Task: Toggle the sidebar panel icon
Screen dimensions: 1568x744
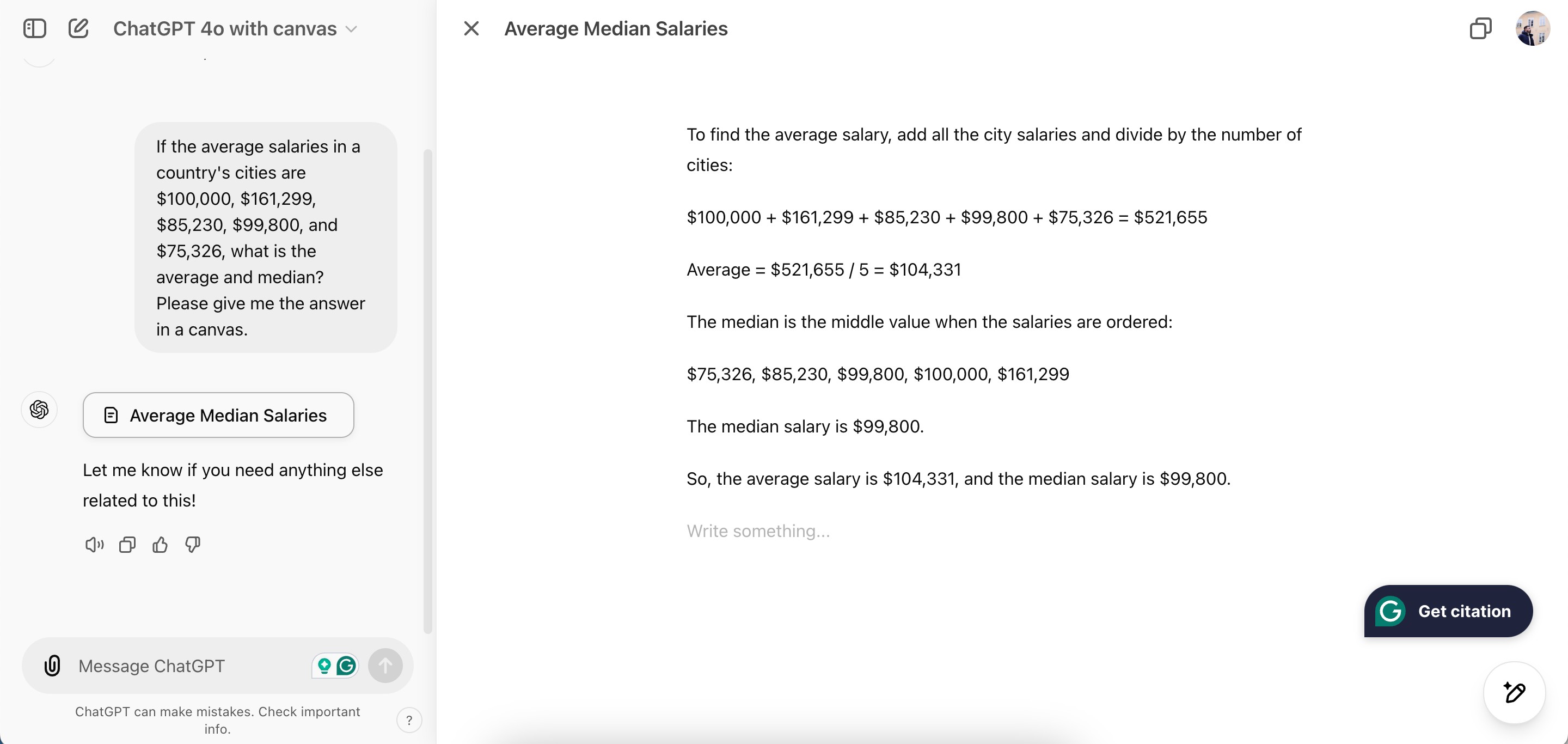Action: click(35, 29)
